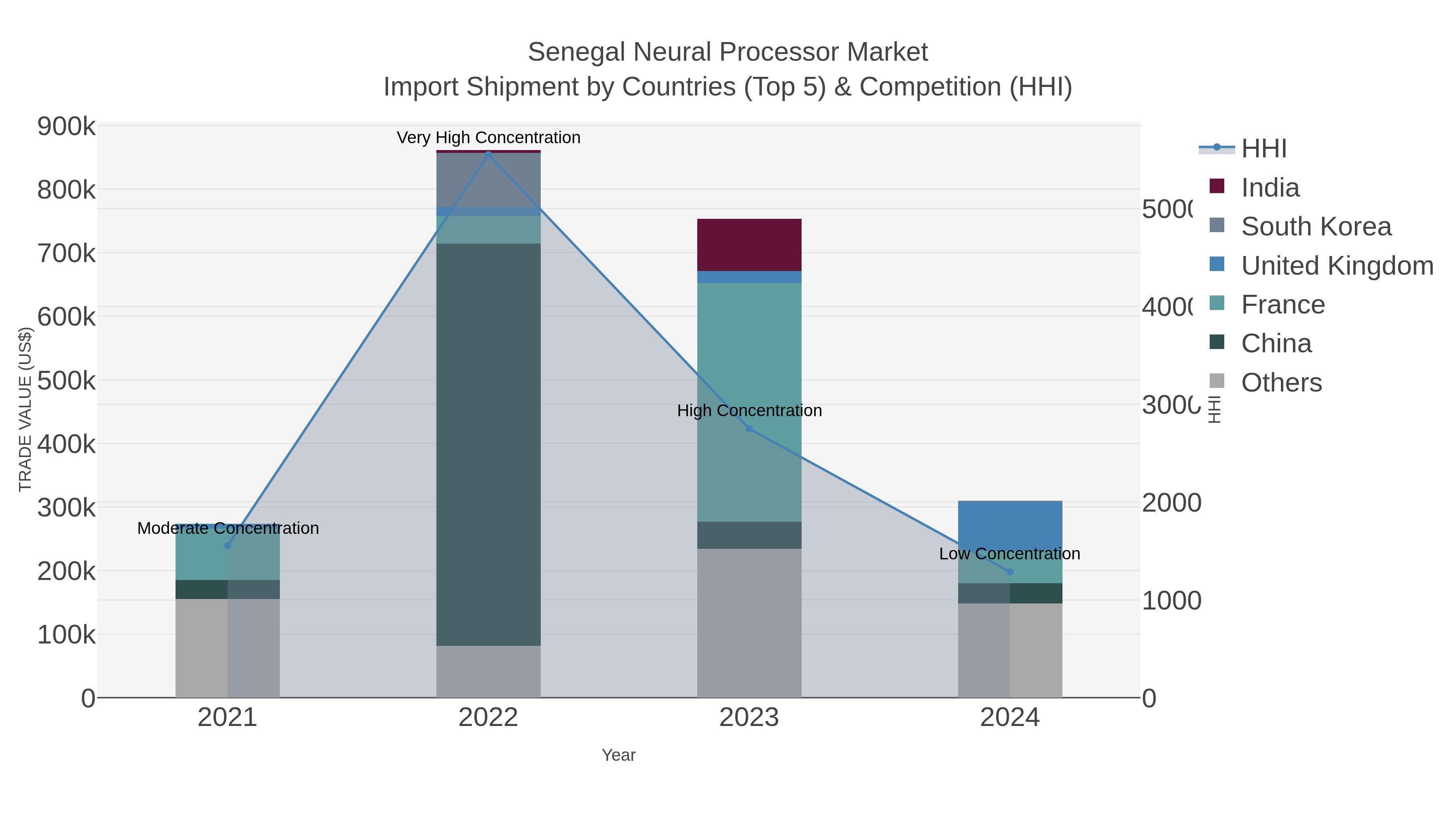Screen dimensions: 1456x819
Task: Click the 'Moderate Concentration' annotation
Action: [228, 528]
